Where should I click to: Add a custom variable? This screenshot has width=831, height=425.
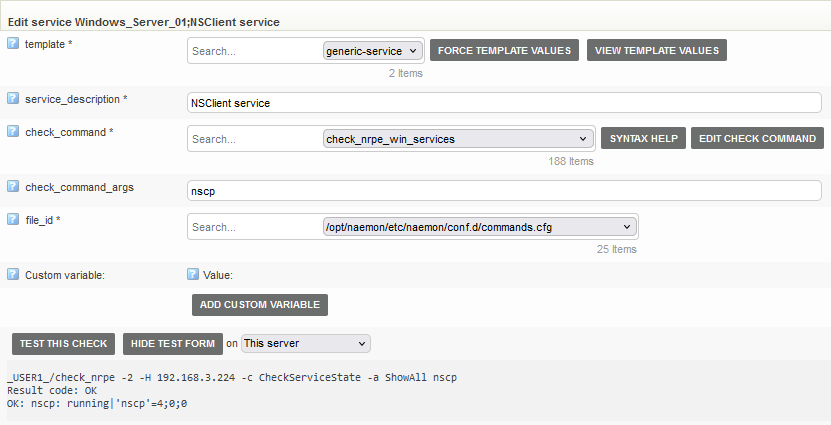pos(259,304)
